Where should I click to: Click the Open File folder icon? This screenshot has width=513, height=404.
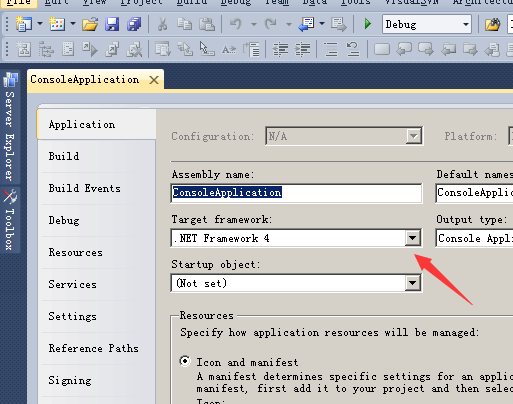90,24
